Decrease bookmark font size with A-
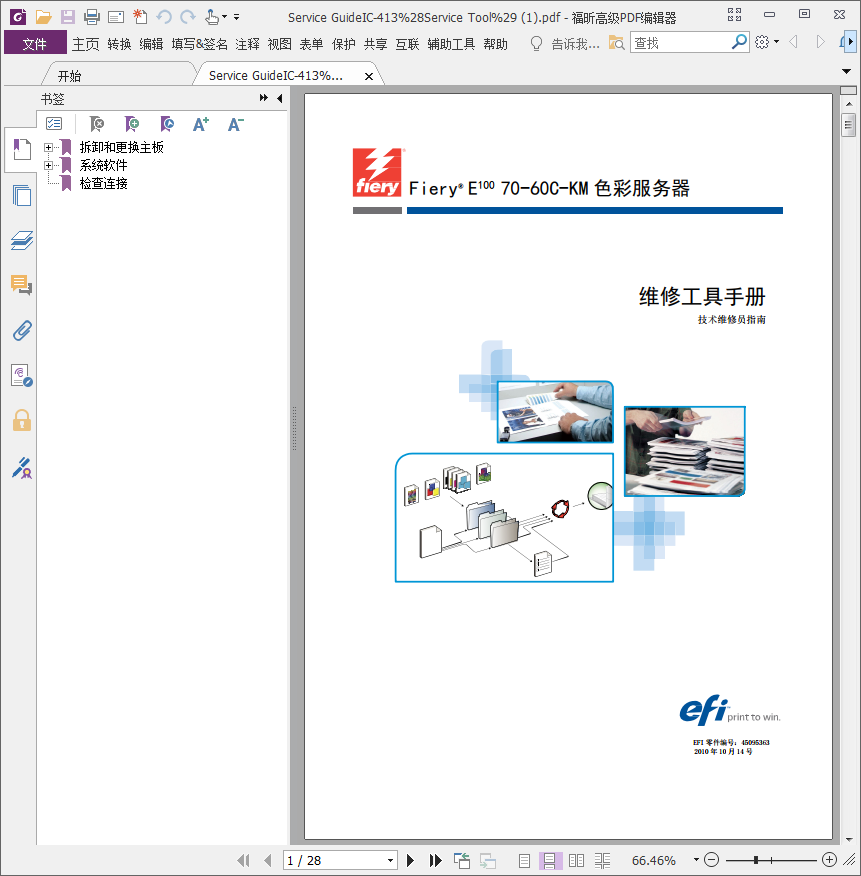Screen dimensions: 861x876 (236, 124)
